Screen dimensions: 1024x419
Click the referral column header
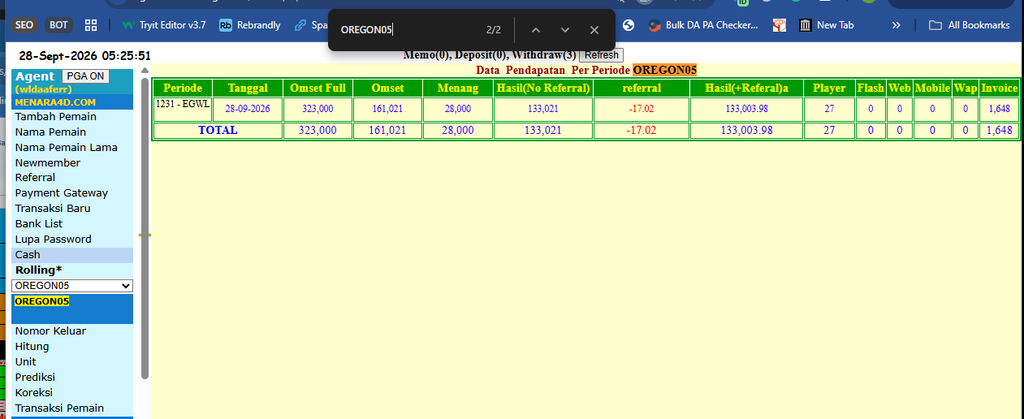tap(641, 88)
